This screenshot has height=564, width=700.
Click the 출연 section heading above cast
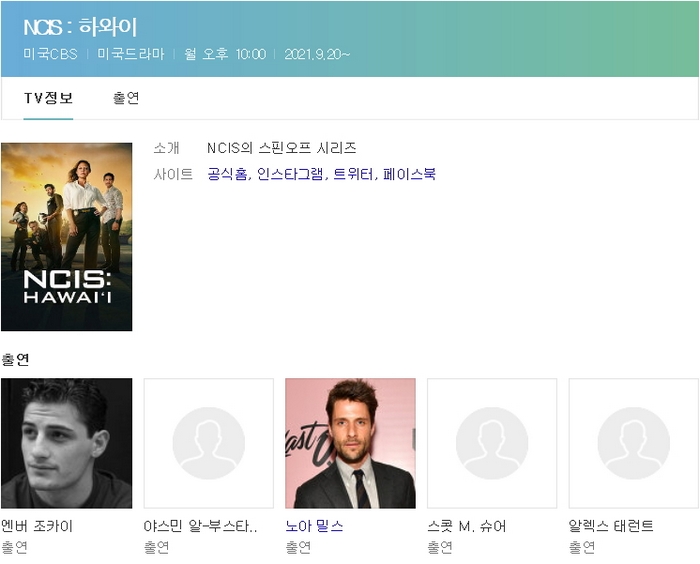pos(16,359)
